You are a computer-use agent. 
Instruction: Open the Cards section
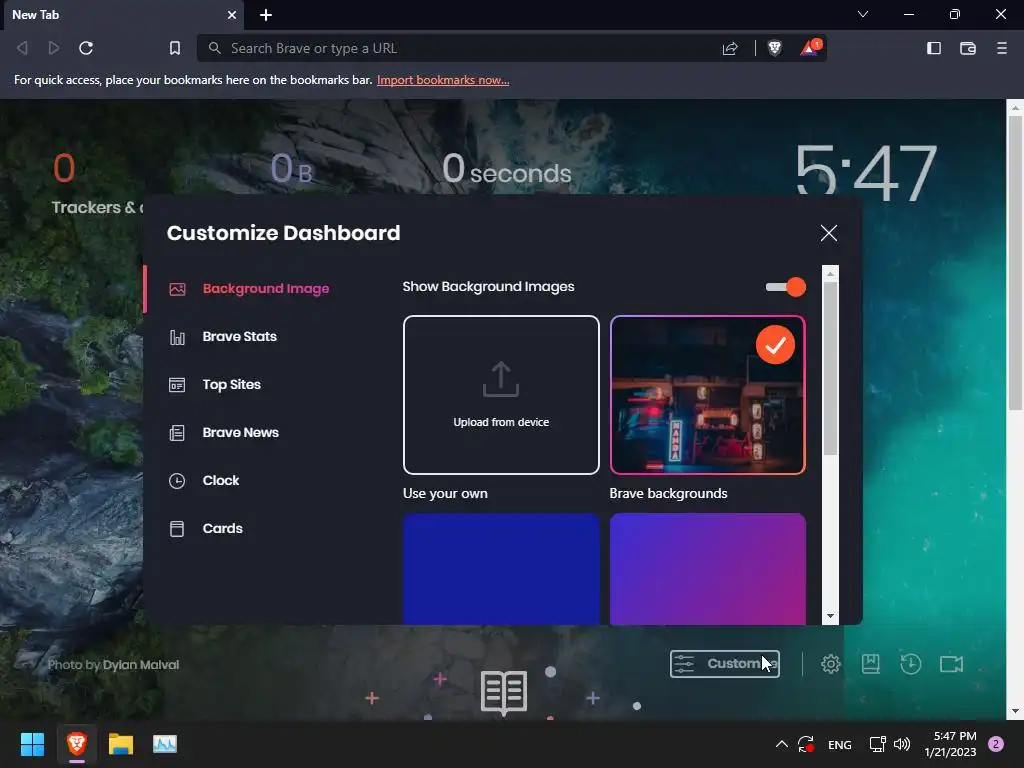[206, 528]
